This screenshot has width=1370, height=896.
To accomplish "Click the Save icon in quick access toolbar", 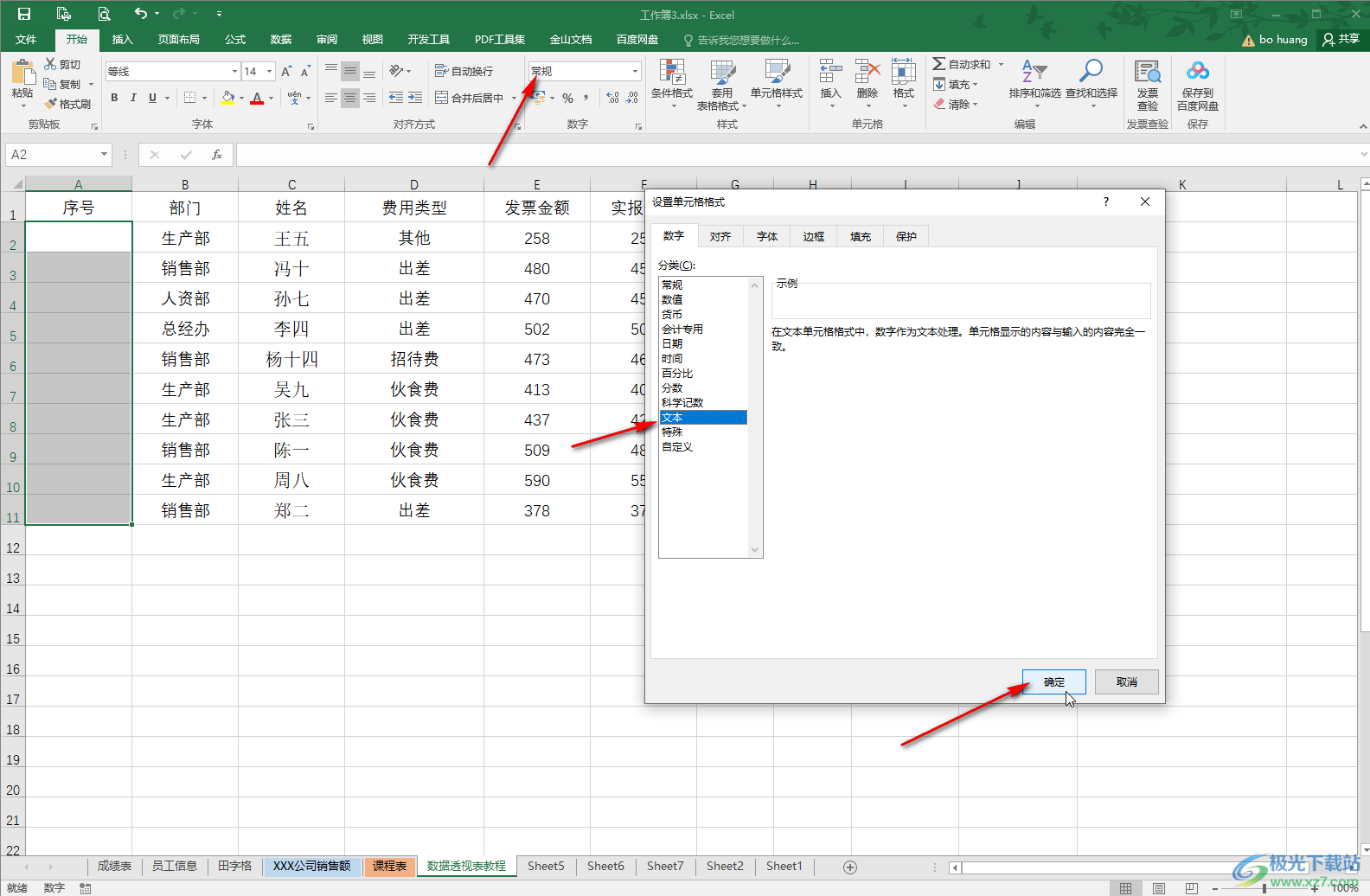I will point(24,14).
